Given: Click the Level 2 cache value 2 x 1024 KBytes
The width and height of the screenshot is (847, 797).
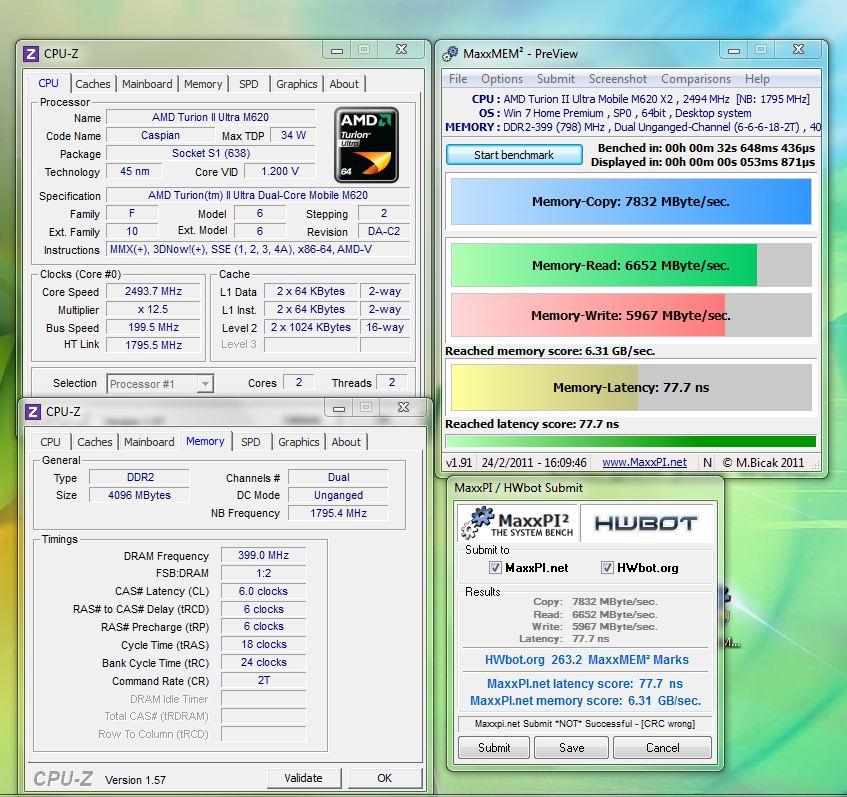Looking at the screenshot, I should click(311, 327).
